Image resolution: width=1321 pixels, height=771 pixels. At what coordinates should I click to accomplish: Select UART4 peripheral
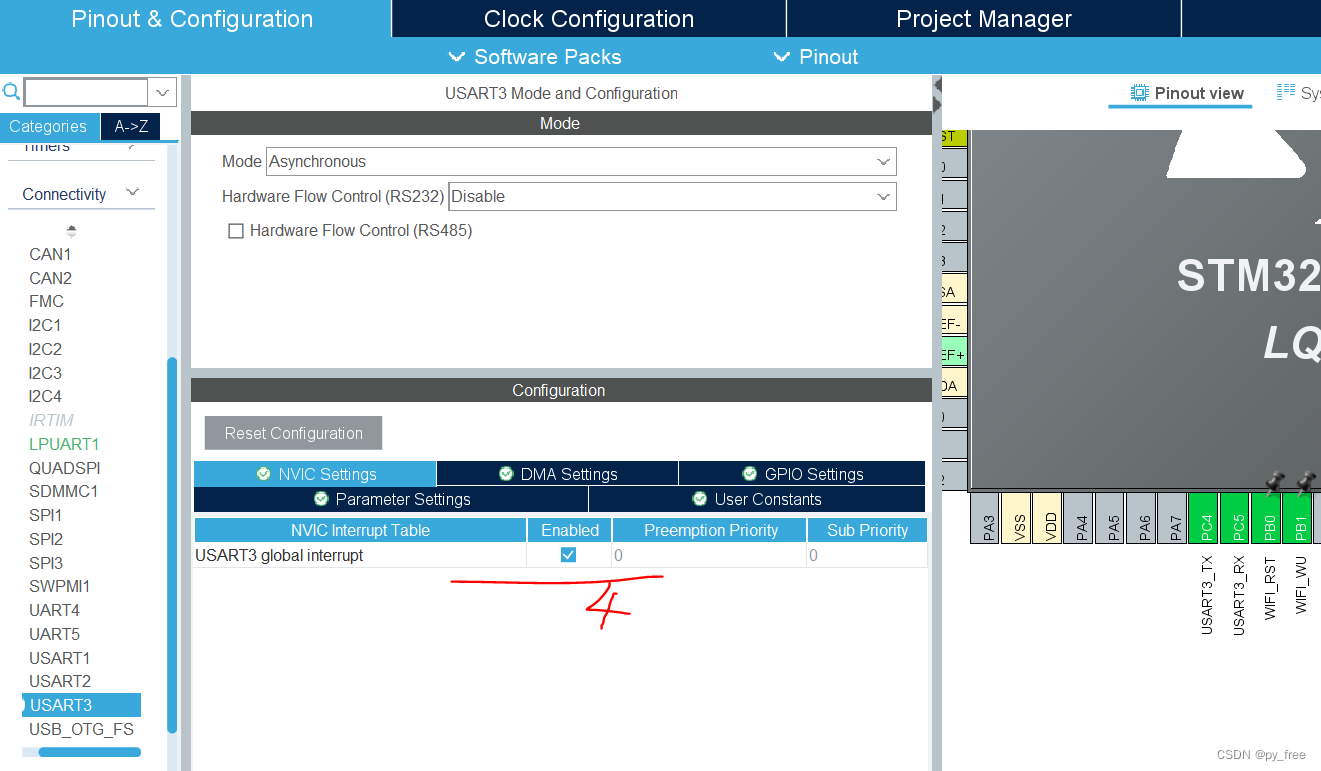pyautogui.click(x=54, y=610)
